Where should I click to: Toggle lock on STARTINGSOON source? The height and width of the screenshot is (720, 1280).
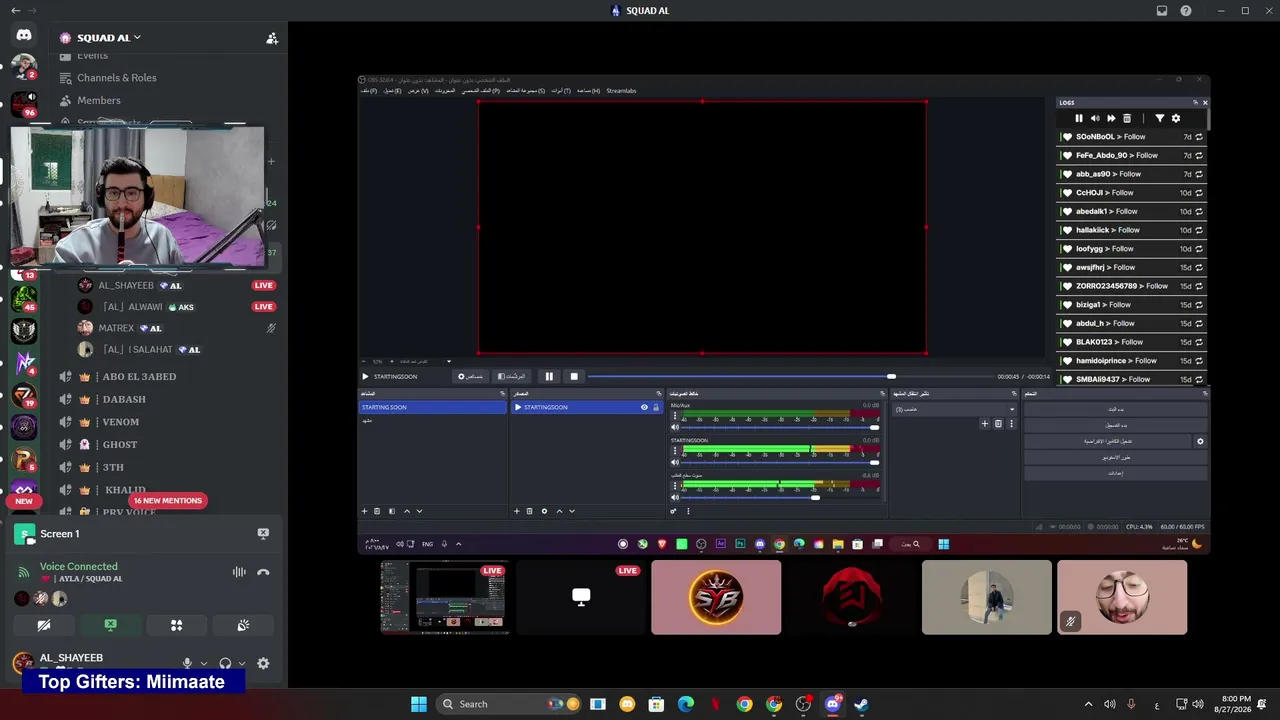coord(656,407)
